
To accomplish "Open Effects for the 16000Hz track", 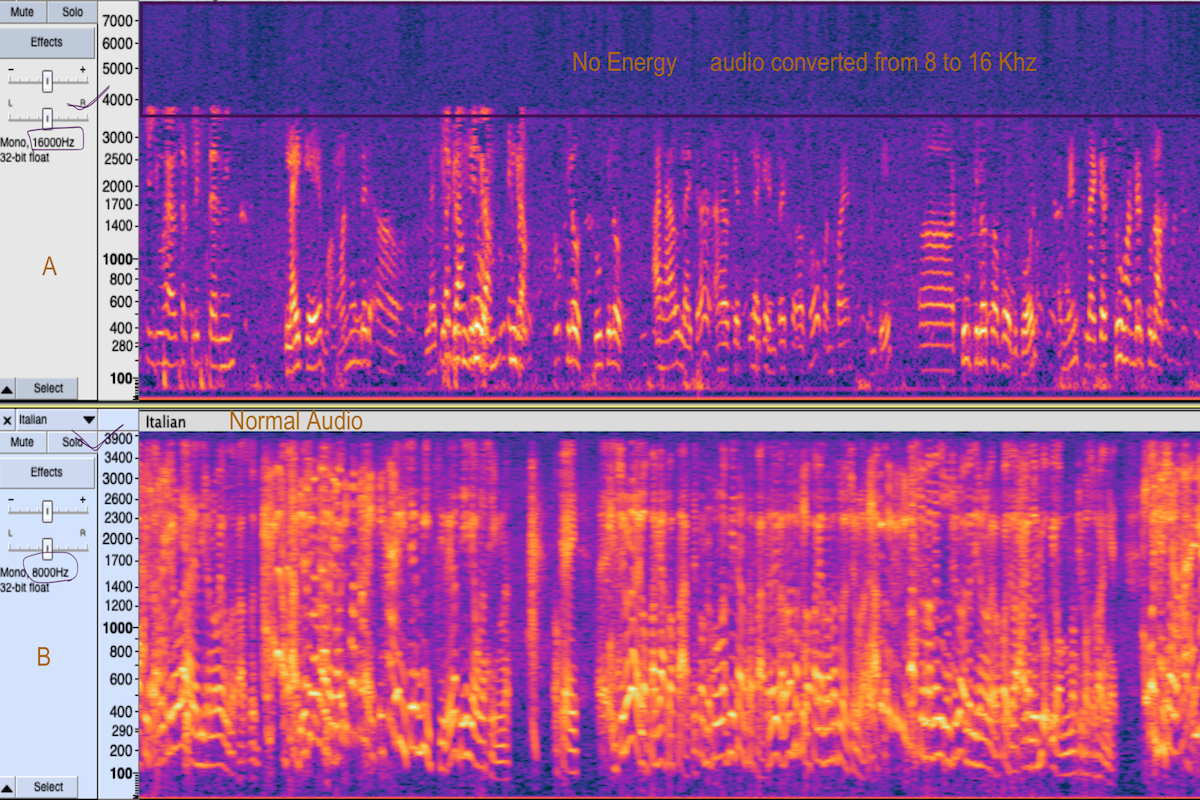I will pos(47,42).
